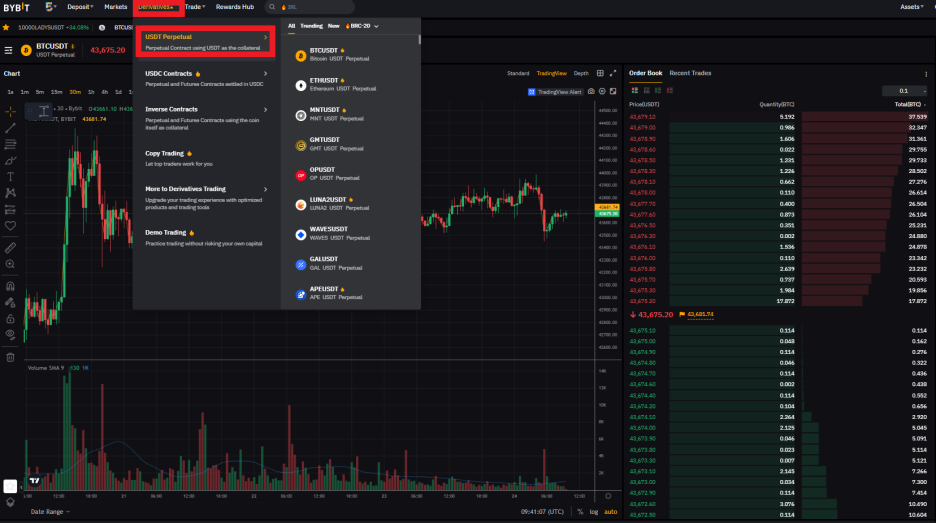Toggle stay in drawing mode
Viewport: 936px width, 523px height.
[x=10, y=302]
